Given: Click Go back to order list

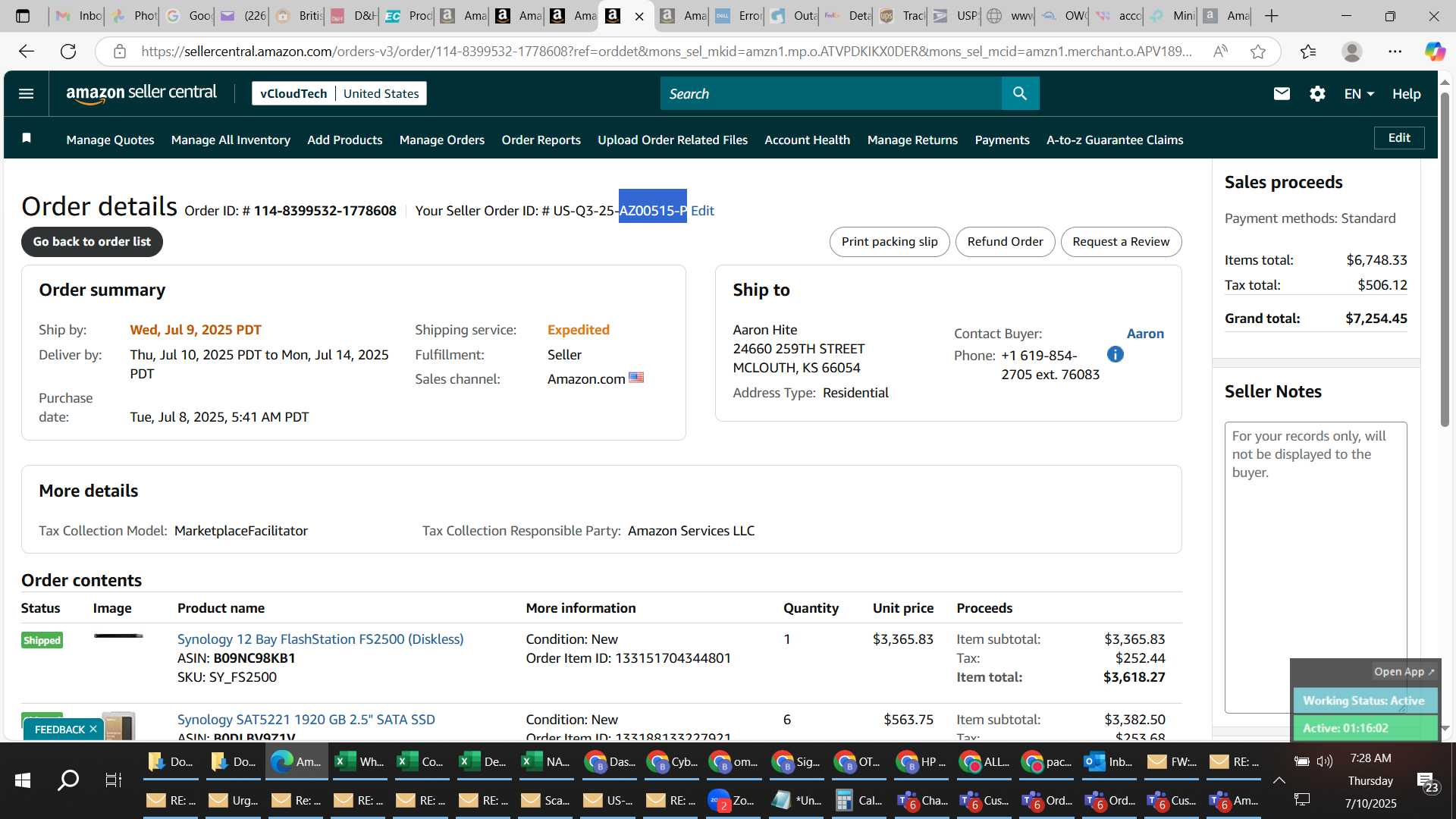Looking at the screenshot, I should coord(92,241).
